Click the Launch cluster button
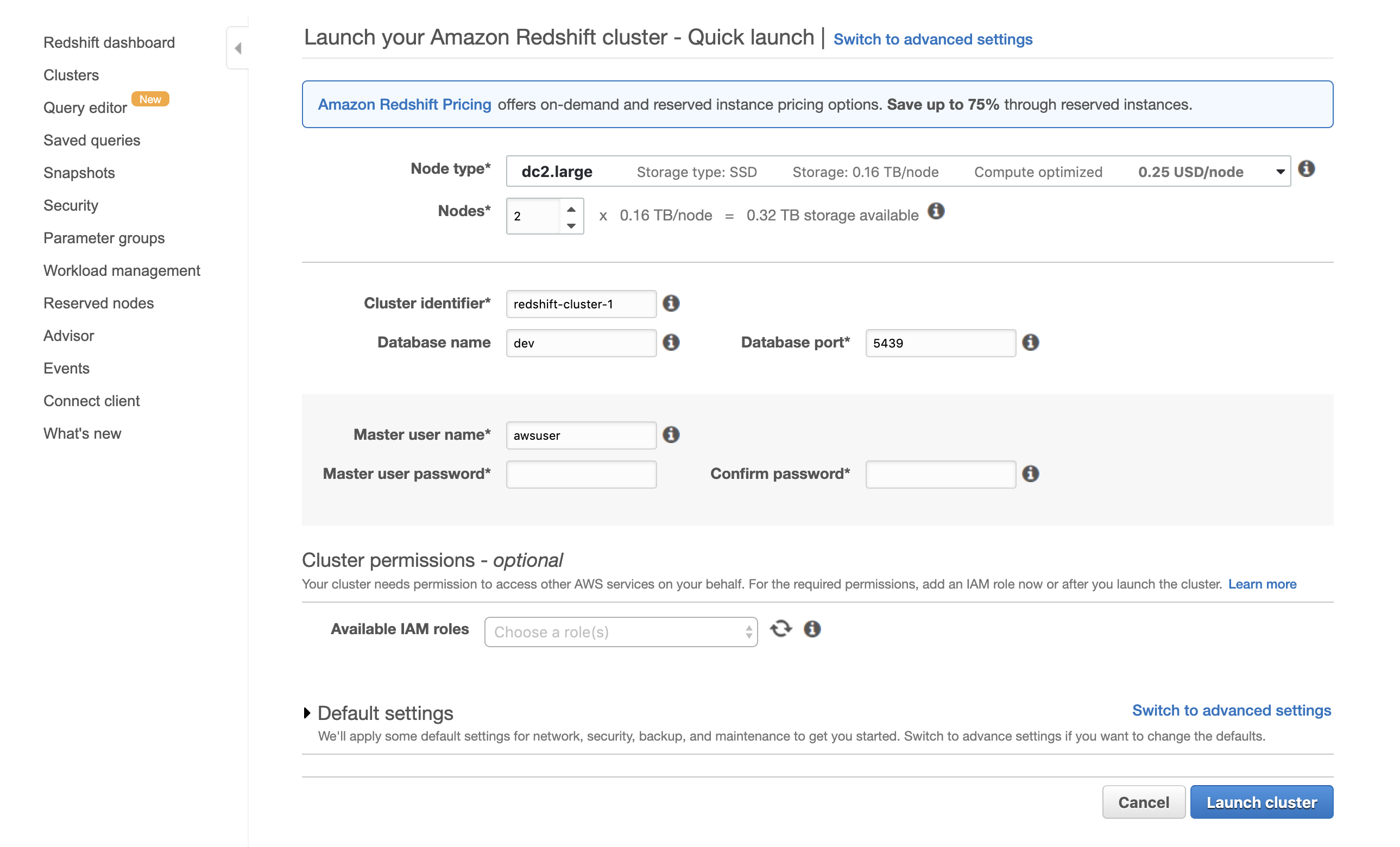This screenshot has height=847, width=1400. pyautogui.click(x=1263, y=801)
